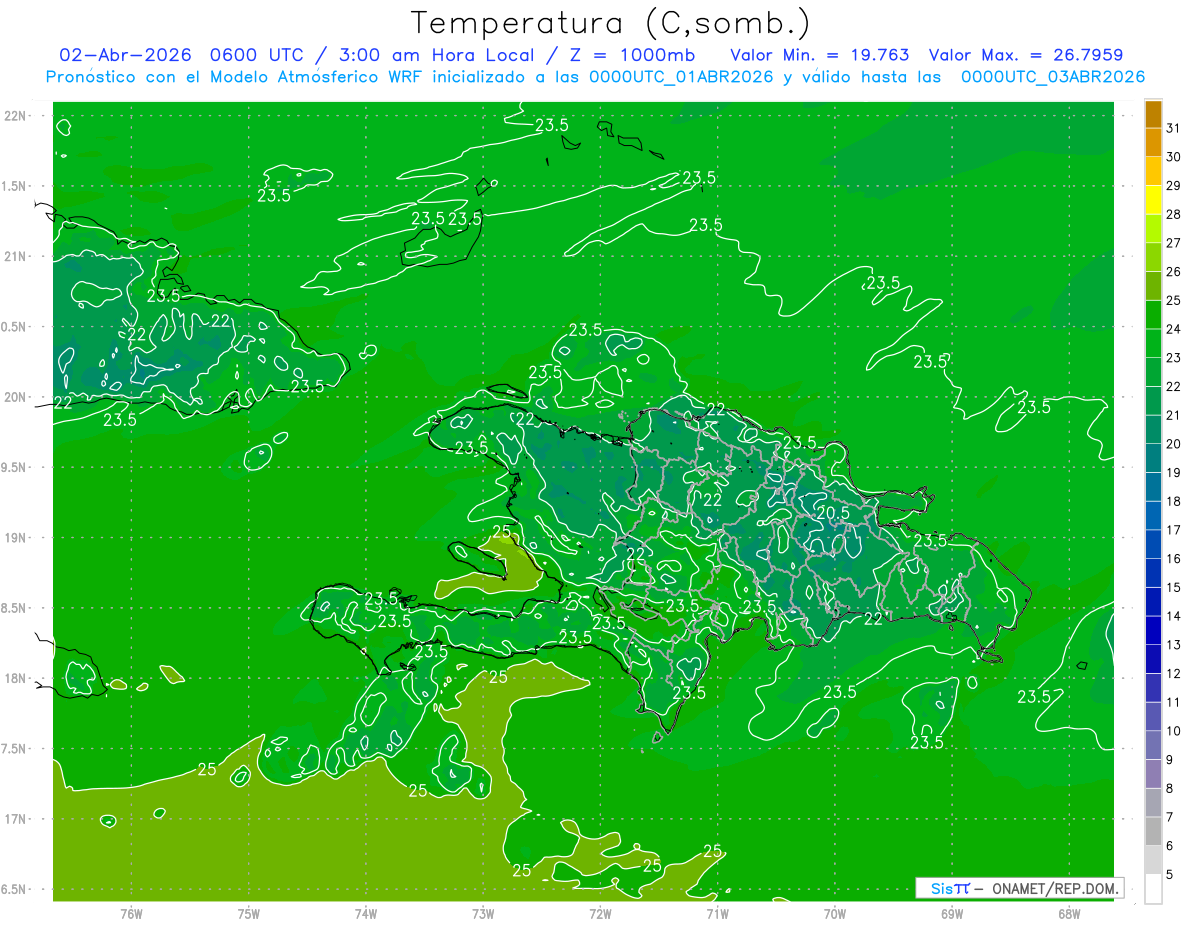
Task: Click the 68W longitude axis label
Action: (1069, 913)
